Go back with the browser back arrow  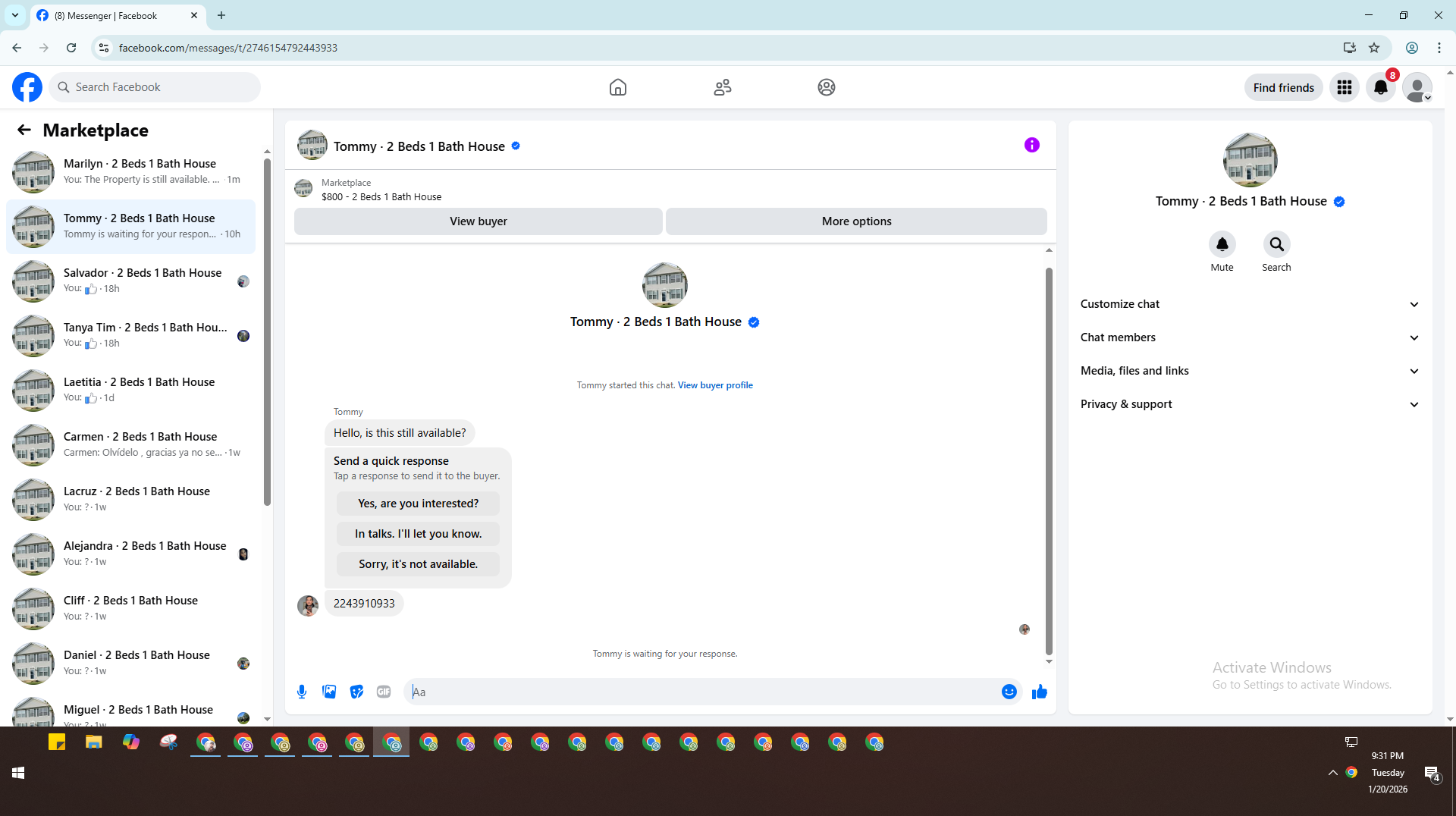[17, 48]
